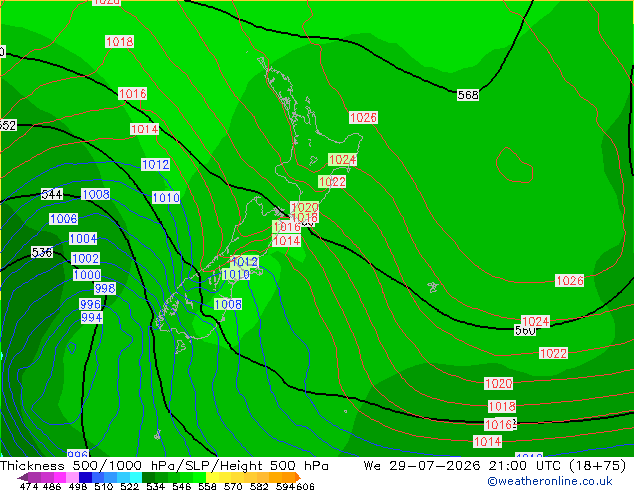Click the map title starting with Thickness 500/1000
Viewport: 634px width, 490px height.
(x=164, y=466)
